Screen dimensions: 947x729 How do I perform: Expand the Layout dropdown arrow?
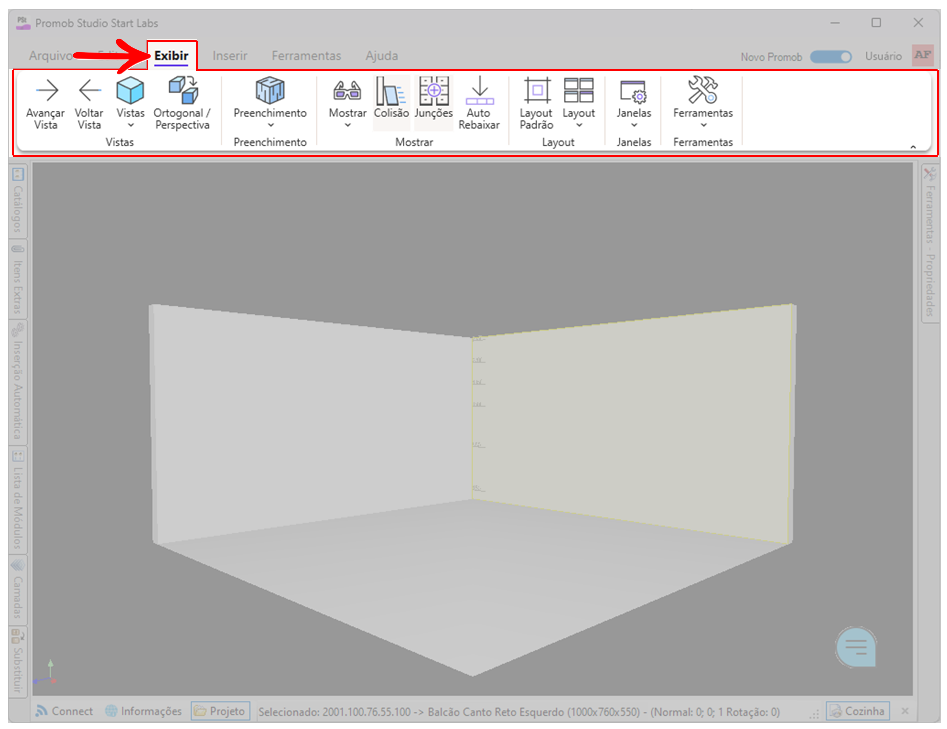[x=579, y=126]
